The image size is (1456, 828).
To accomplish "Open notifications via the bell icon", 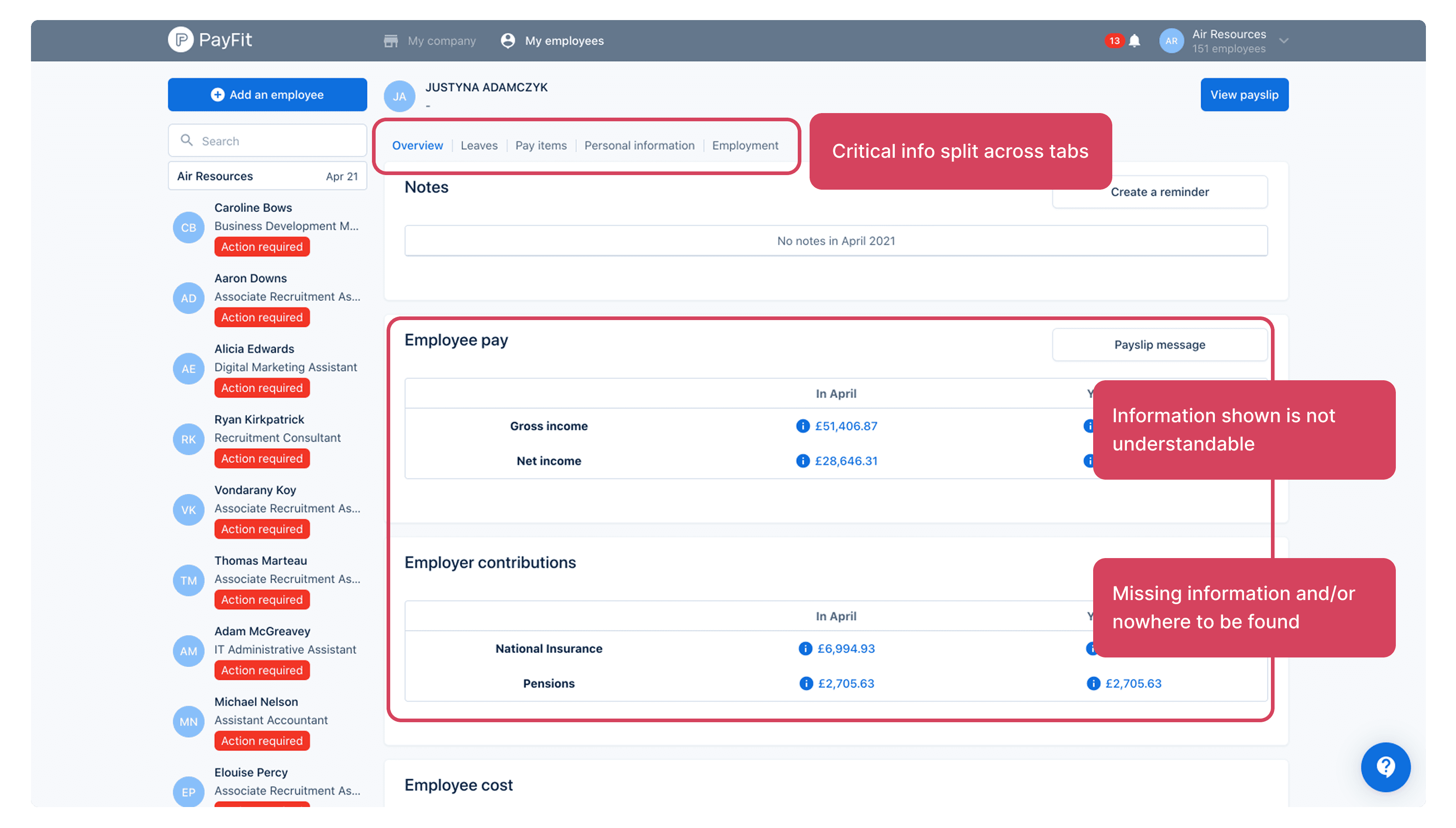I will click(1134, 41).
